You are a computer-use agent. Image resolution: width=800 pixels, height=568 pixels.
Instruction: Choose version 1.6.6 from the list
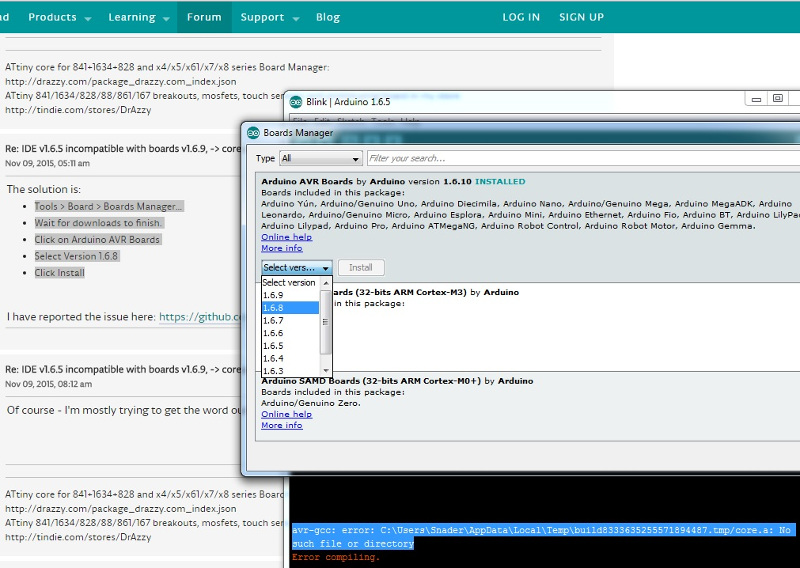[290, 333]
